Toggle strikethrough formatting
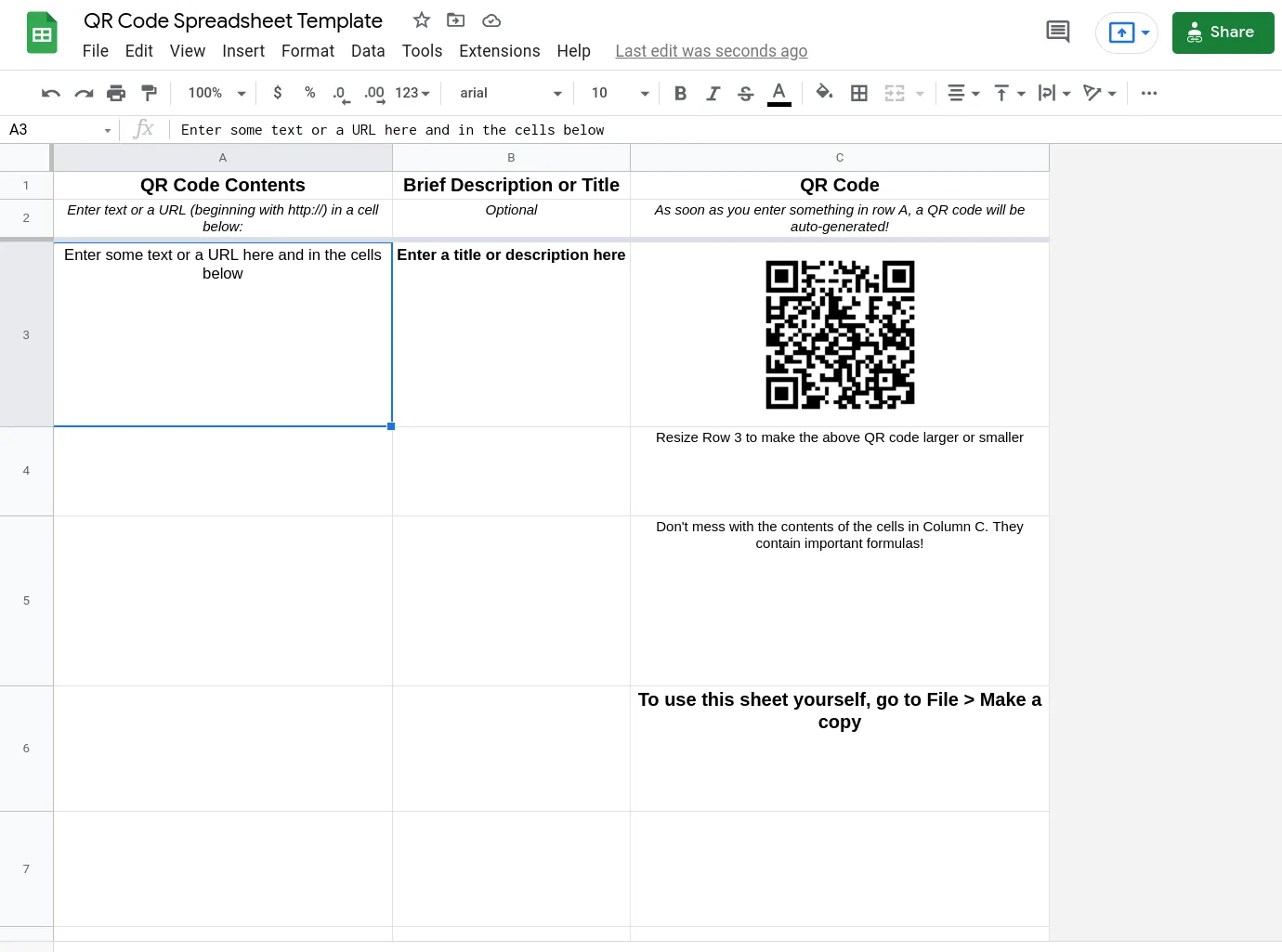This screenshot has width=1282, height=952. (x=746, y=93)
